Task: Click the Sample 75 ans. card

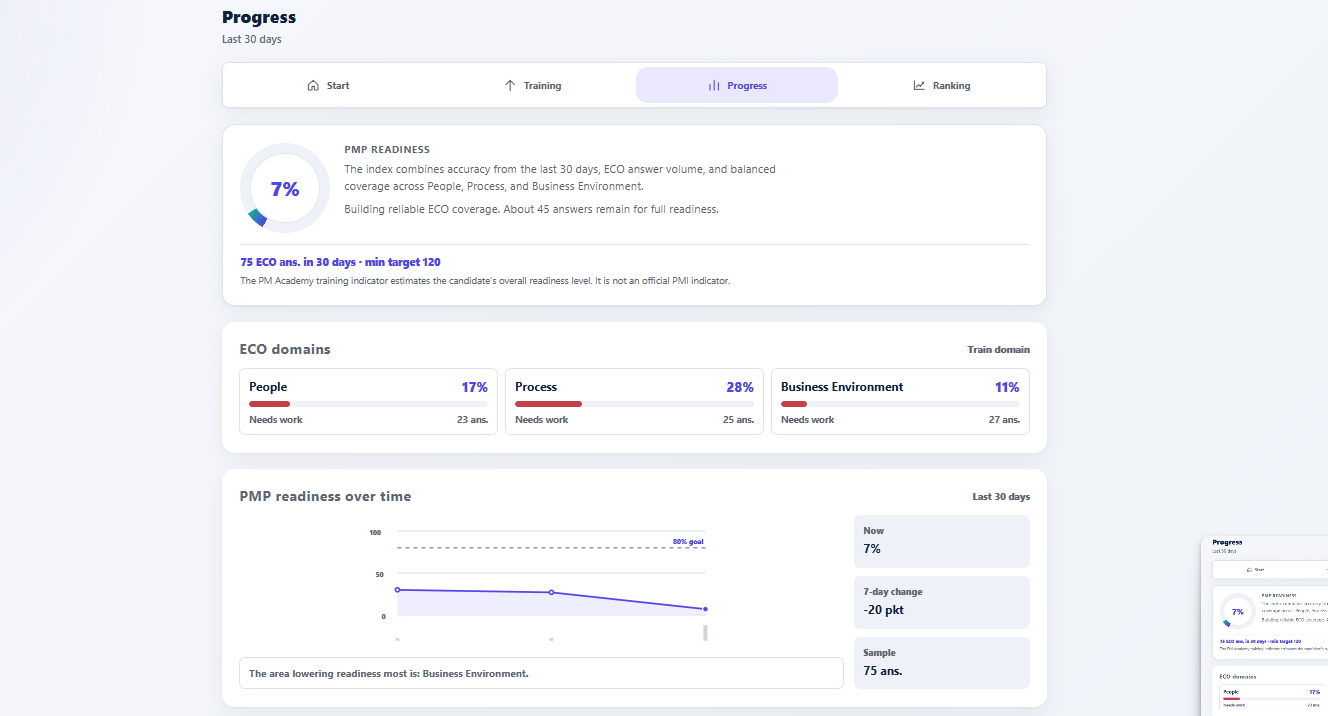Action: point(942,663)
